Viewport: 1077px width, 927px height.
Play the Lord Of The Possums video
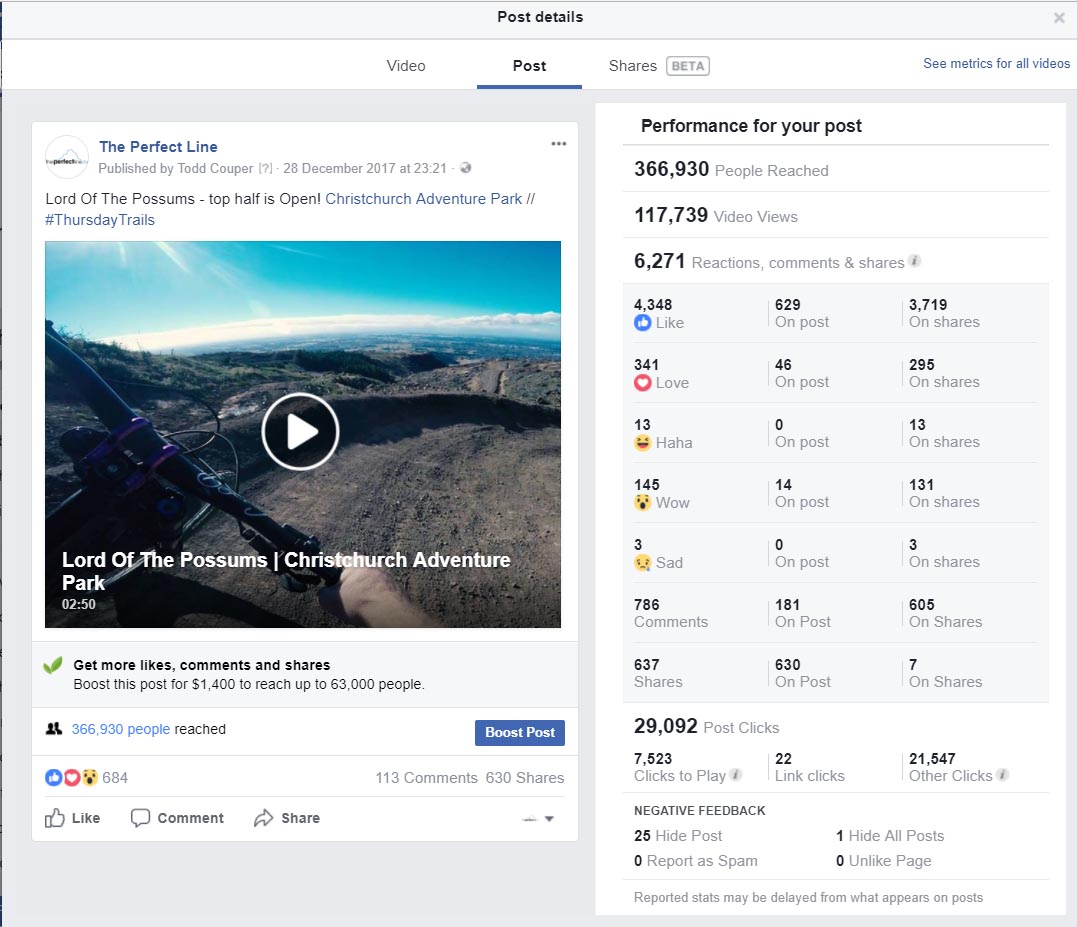pos(300,431)
